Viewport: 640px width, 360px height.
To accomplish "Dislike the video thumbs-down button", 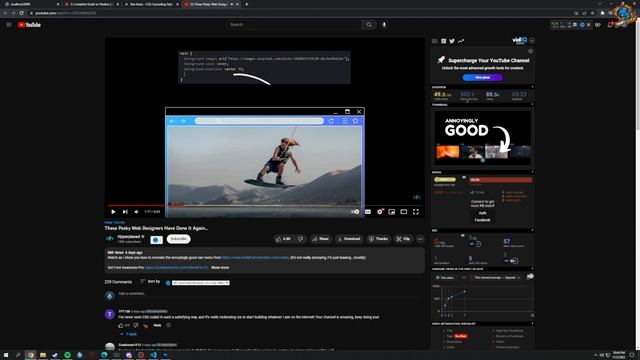I will 300,239.
